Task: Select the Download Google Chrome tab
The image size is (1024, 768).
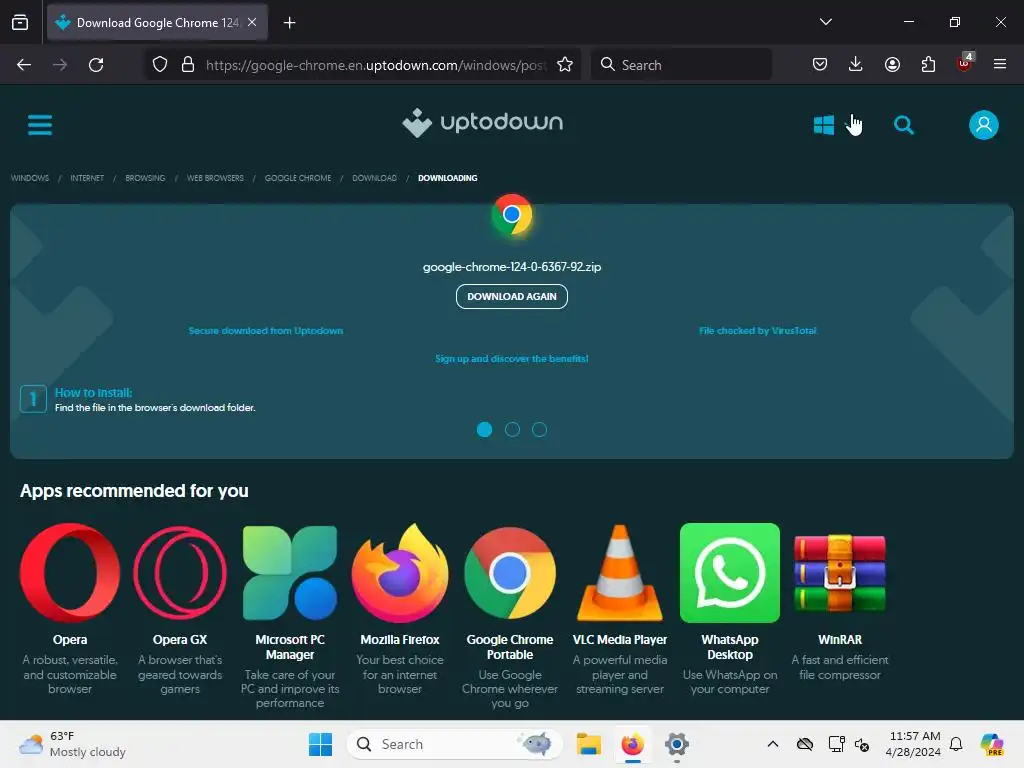Action: pyautogui.click(x=157, y=23)
